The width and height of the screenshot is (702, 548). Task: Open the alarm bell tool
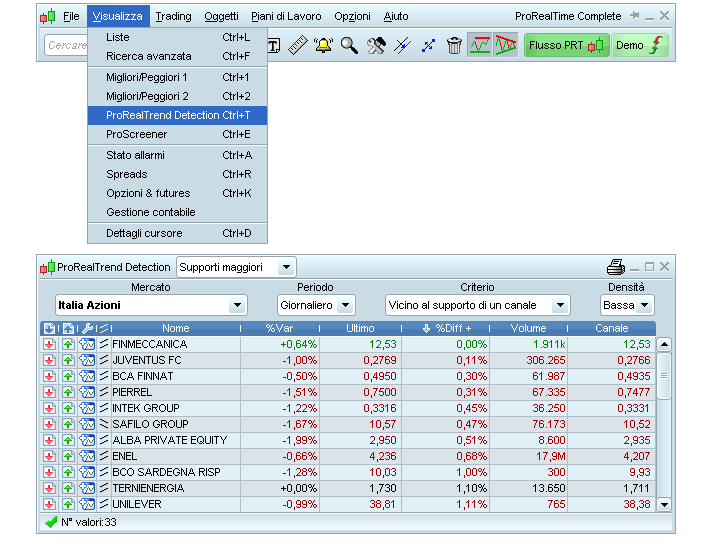click(x=323, y=45)
